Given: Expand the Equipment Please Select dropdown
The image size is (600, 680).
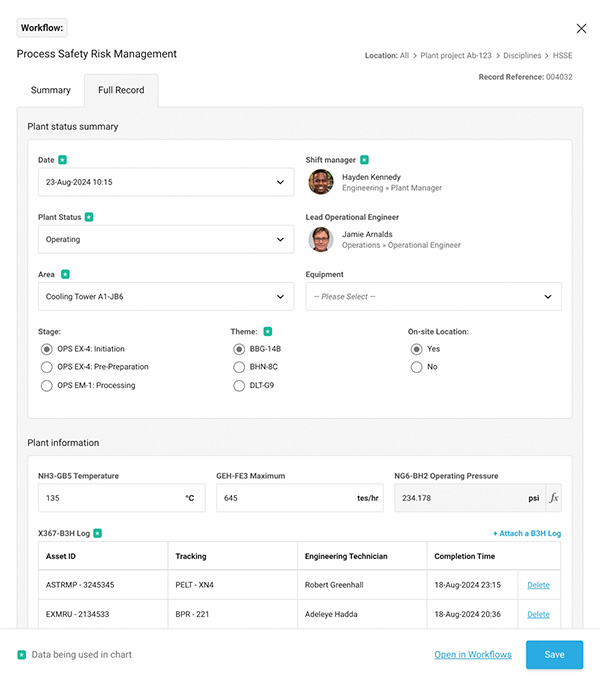Looking at the screenshot, I should tap(433, 297).
